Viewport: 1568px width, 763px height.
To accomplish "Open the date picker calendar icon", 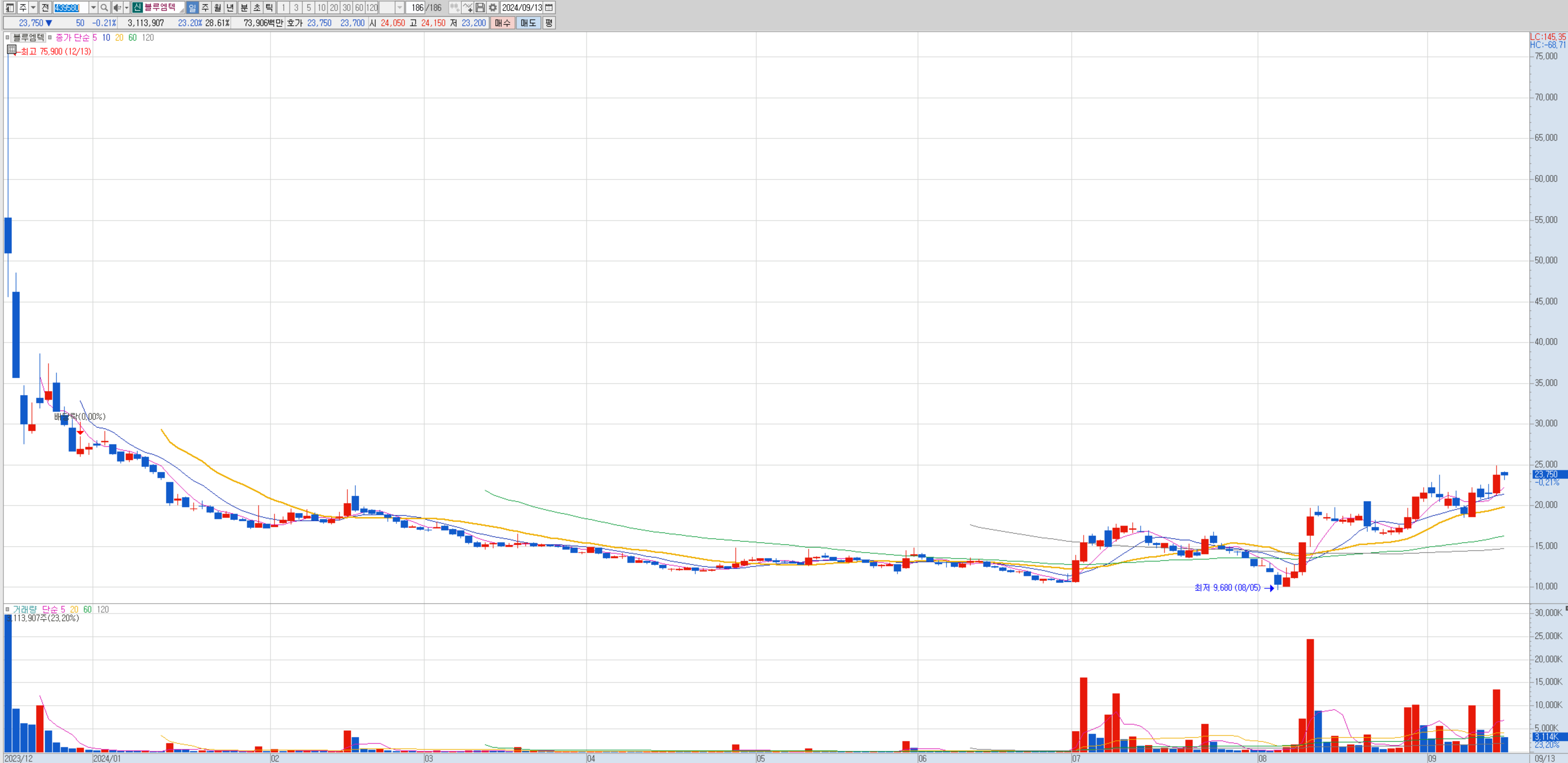I will point(549,8).
